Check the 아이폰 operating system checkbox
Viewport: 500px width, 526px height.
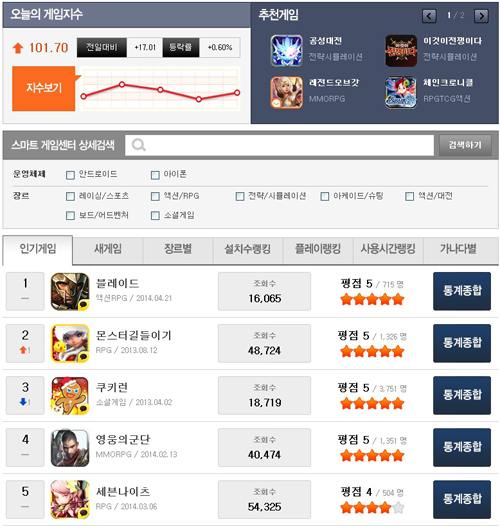click(x=155, y=175)
